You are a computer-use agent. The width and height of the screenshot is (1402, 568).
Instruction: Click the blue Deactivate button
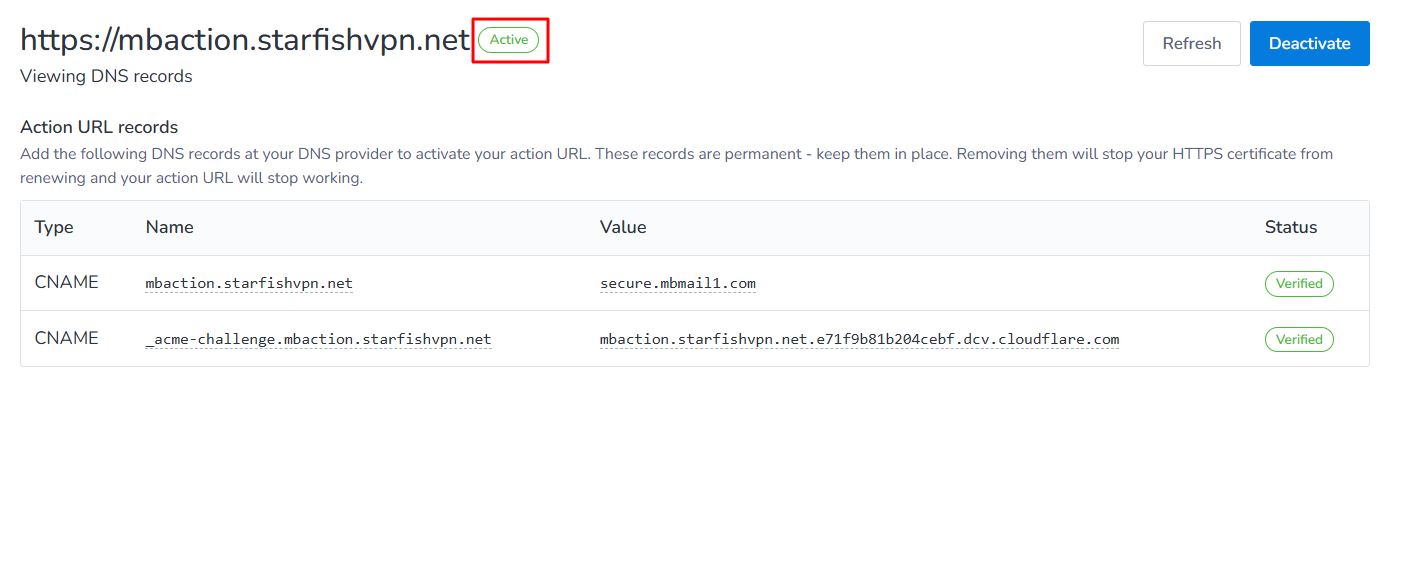point(1310,44)
